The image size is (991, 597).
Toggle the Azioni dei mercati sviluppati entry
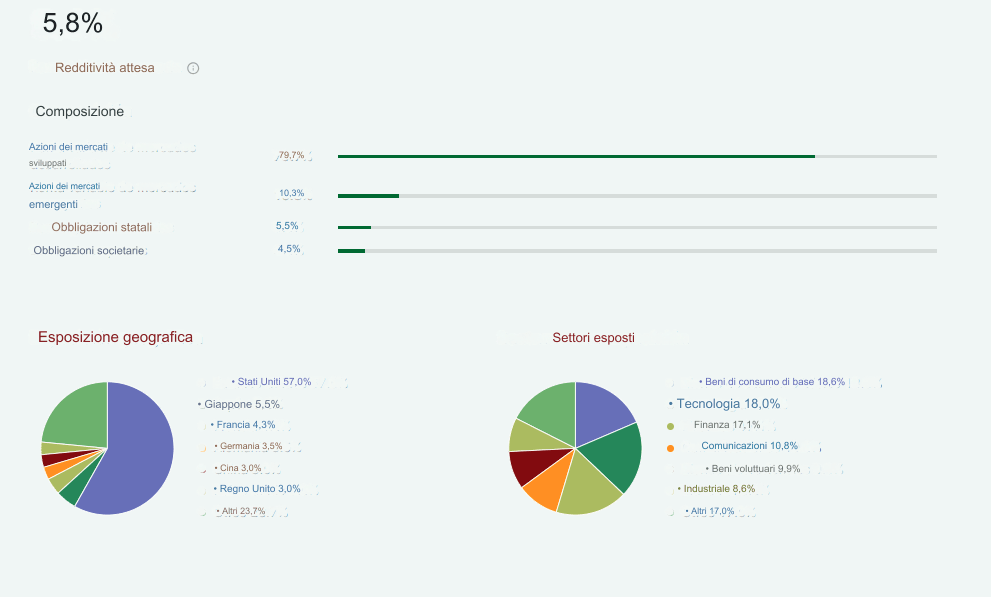coord(70,153)
